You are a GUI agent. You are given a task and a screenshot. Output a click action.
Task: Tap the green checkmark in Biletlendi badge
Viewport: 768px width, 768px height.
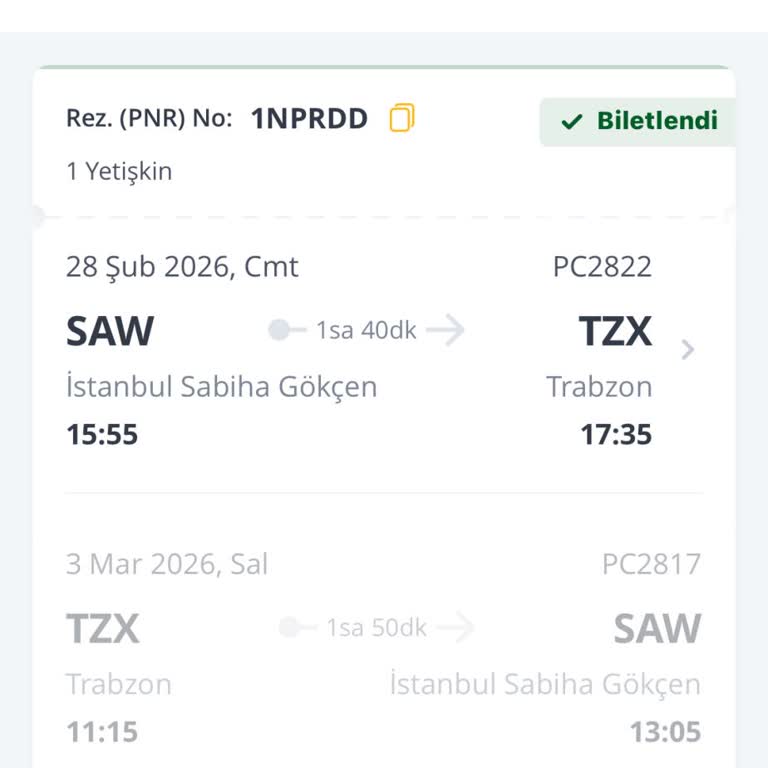(572, 122)
